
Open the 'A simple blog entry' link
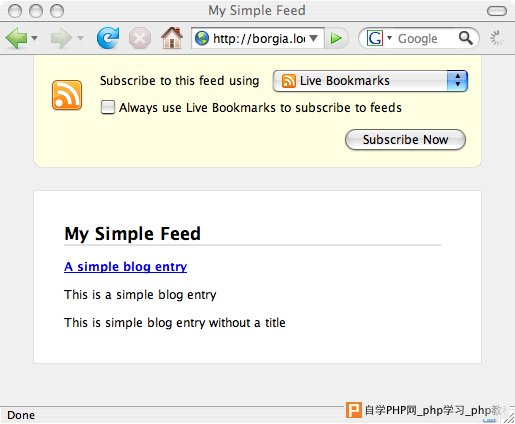tap(125, 267)
